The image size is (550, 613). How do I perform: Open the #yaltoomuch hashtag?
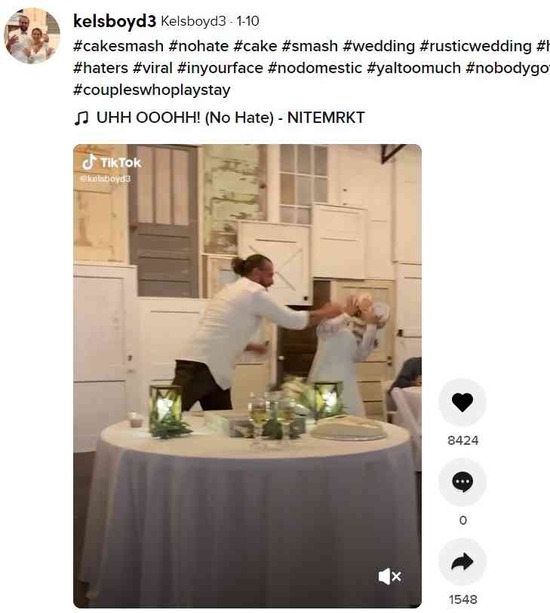[414, 68]
